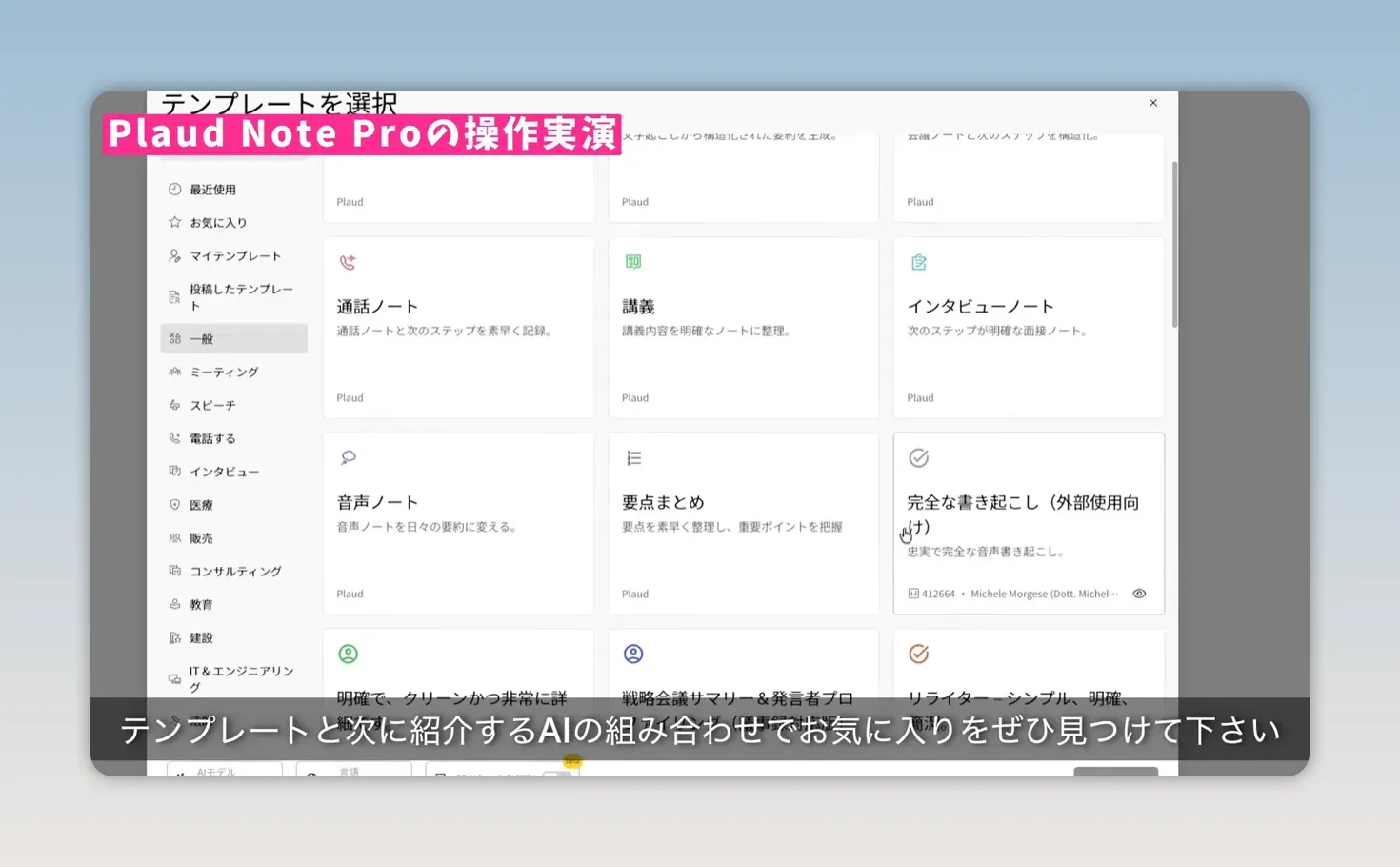Click description 講義内容を明確なノートに整理。
This screenshot has width=1400, height=867.
(x=706, y=331)
